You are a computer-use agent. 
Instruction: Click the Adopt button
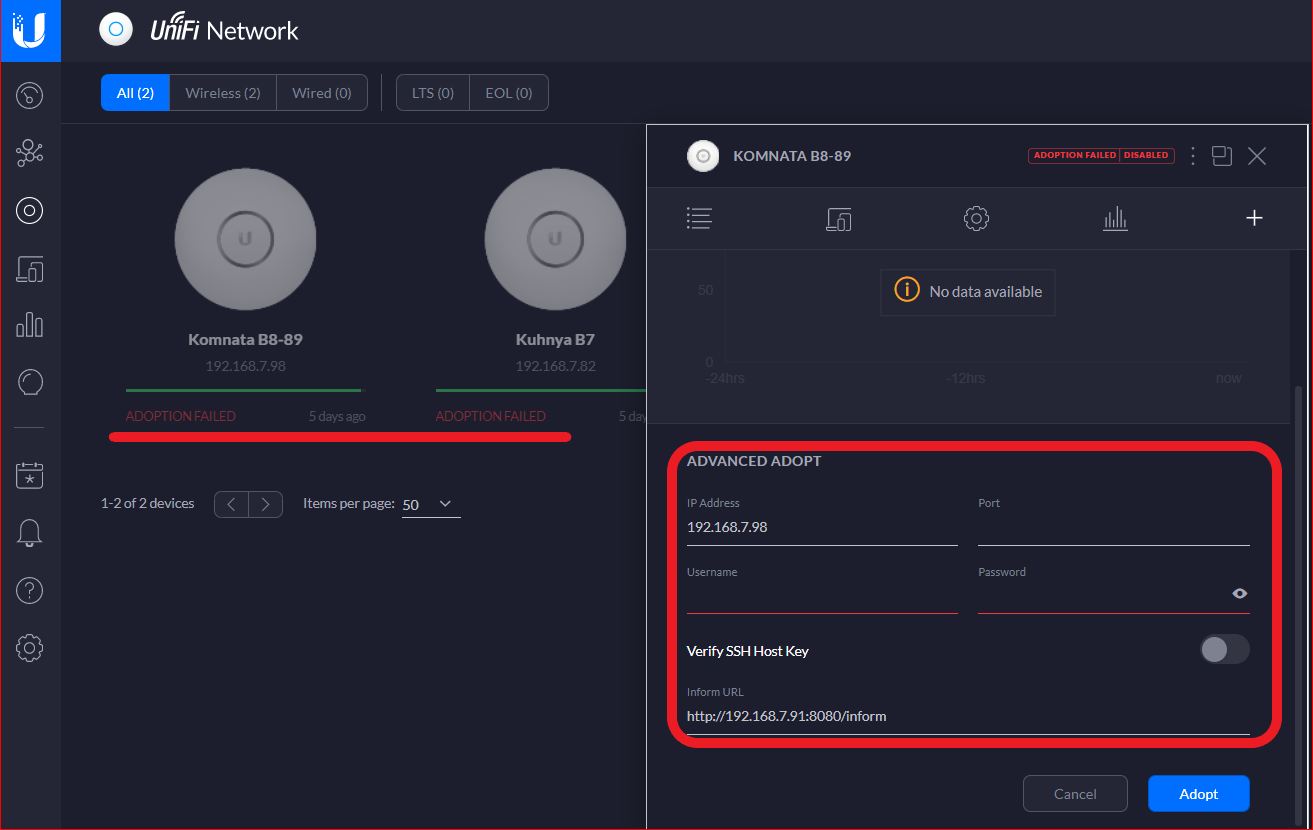[x=1198, y=794]
